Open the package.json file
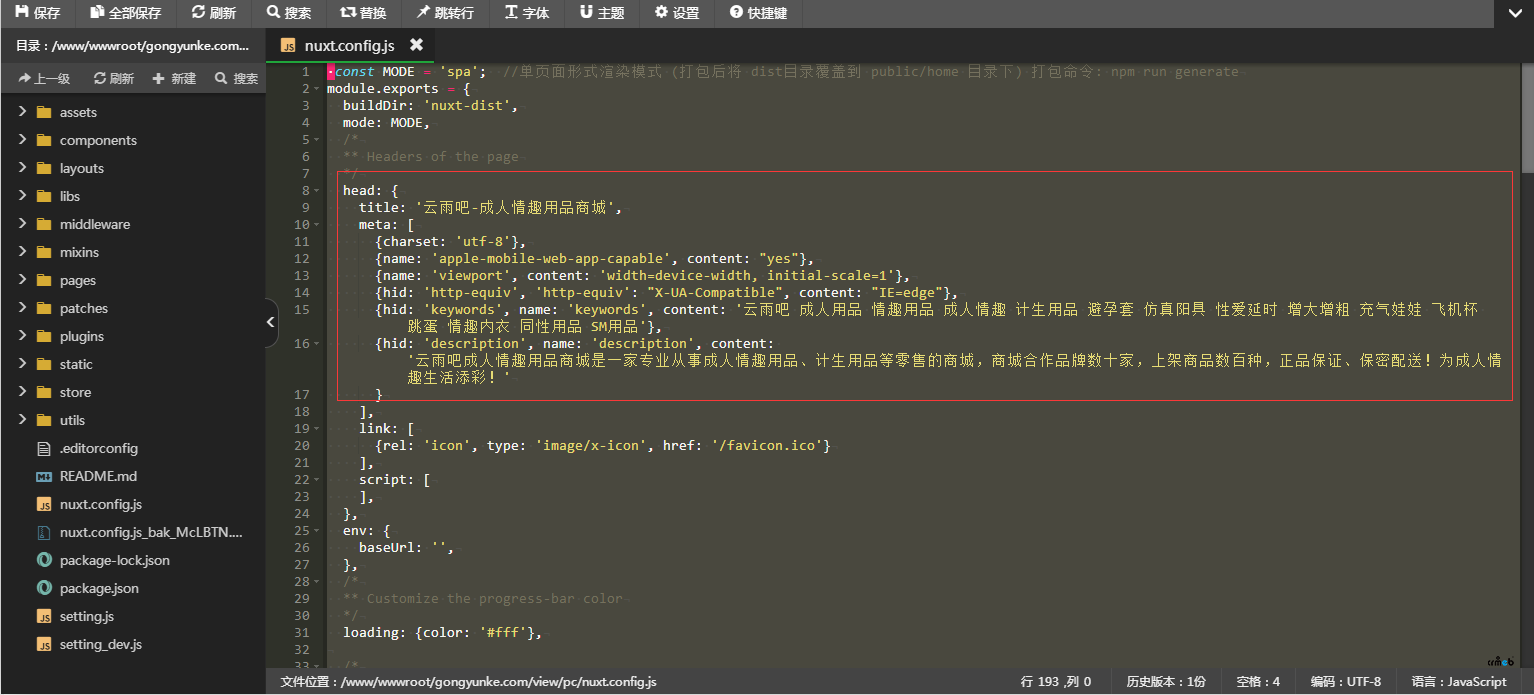 click(99, 588)
